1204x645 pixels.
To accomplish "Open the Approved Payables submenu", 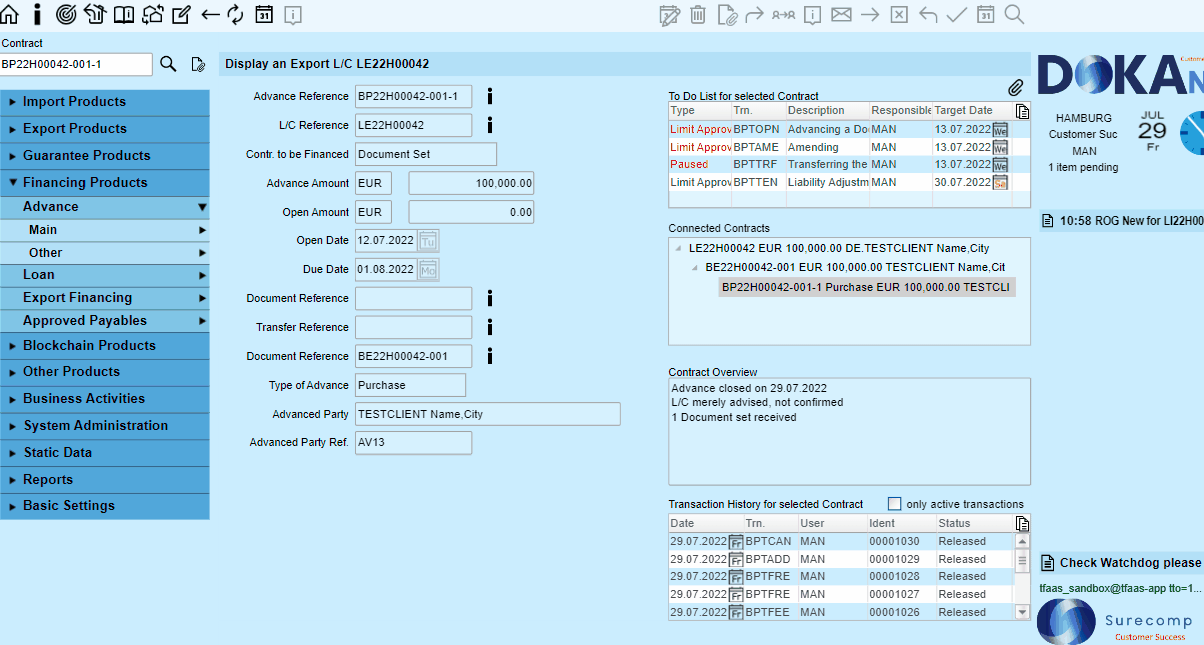I will (105, 321).
